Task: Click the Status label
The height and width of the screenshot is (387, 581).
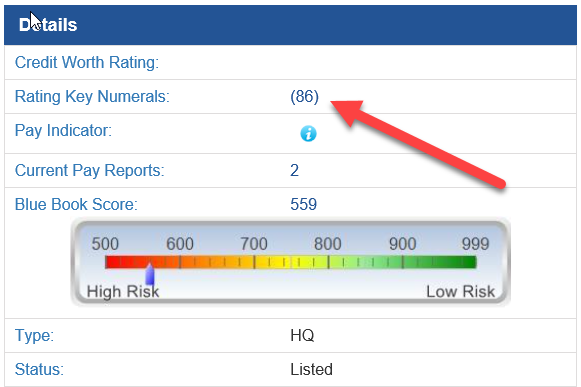Action: click(x=39, y=370)
